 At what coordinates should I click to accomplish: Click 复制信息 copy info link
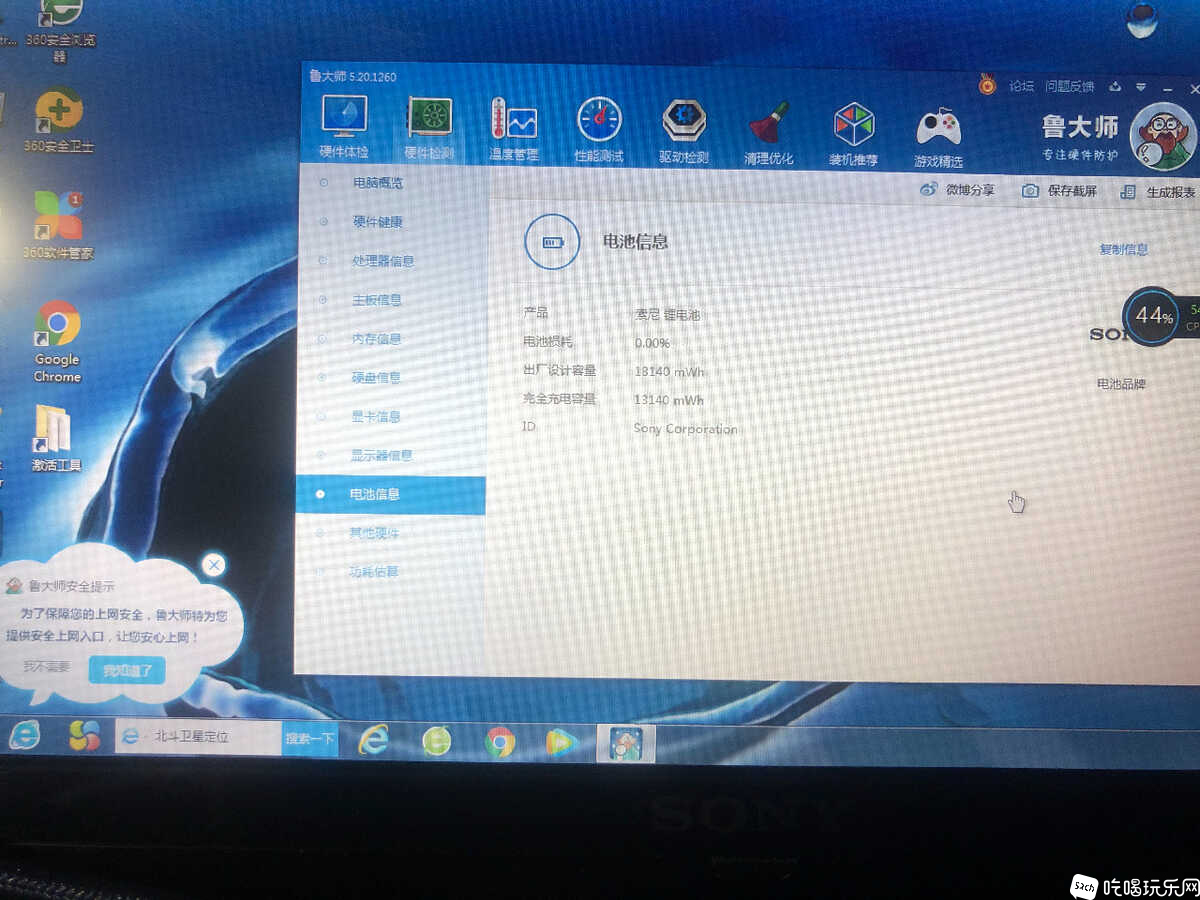tap(1123, 250)
